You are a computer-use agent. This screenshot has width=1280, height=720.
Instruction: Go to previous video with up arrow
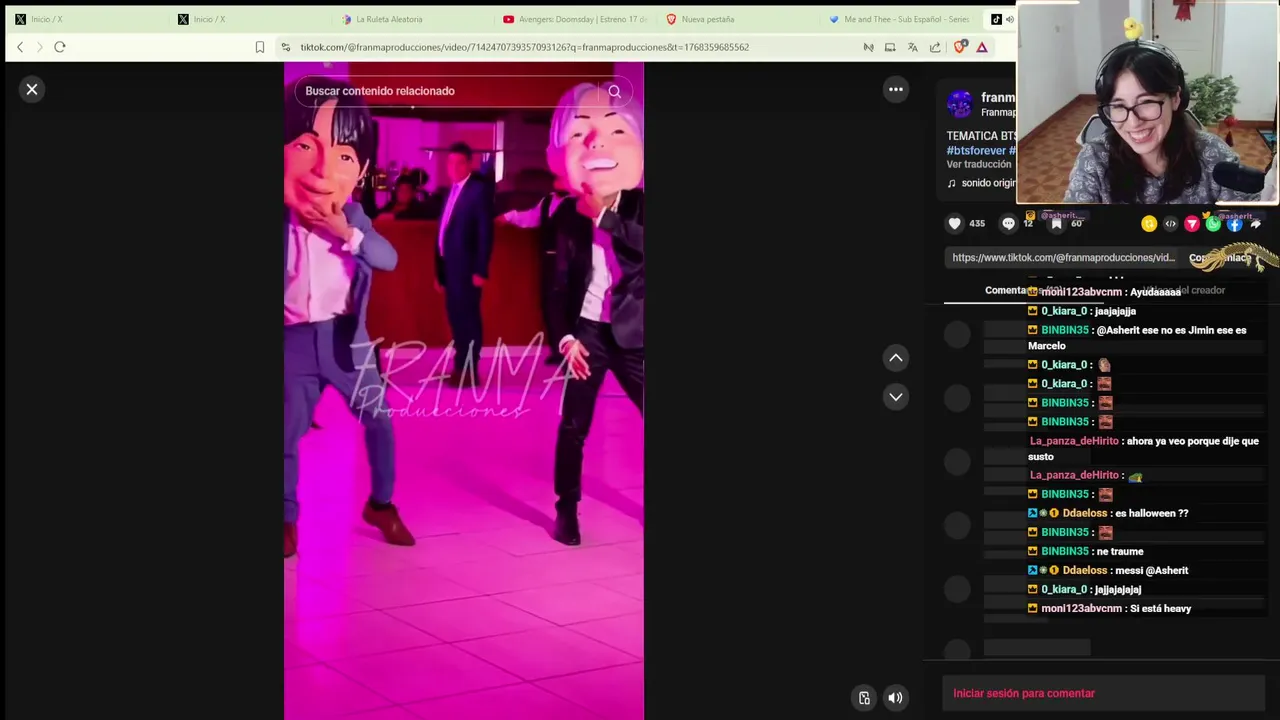tap(896, 358)
